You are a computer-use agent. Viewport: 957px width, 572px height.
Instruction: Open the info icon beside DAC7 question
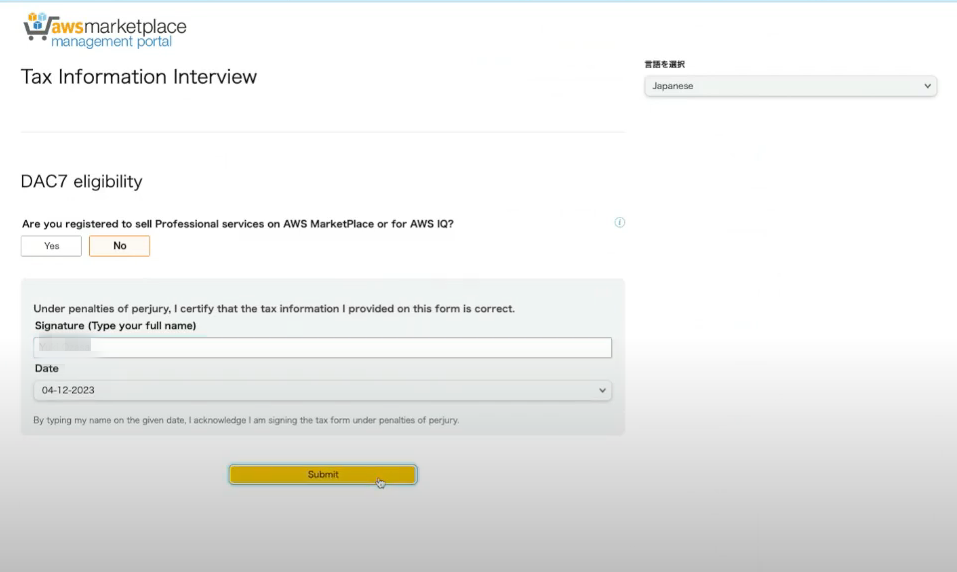(x=619, y=222)
